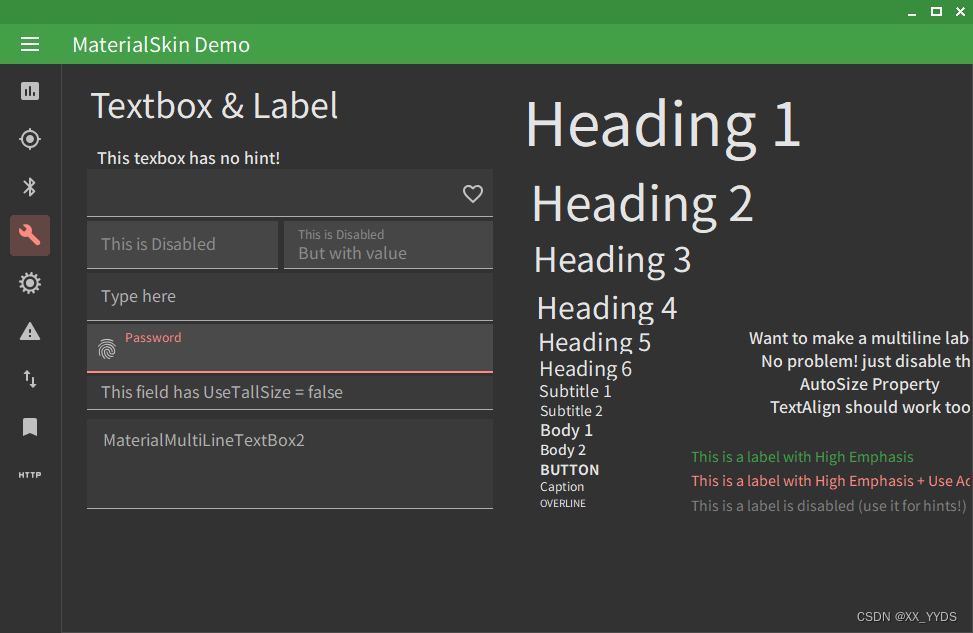Open the location target sidebar tab

[30, 139]
